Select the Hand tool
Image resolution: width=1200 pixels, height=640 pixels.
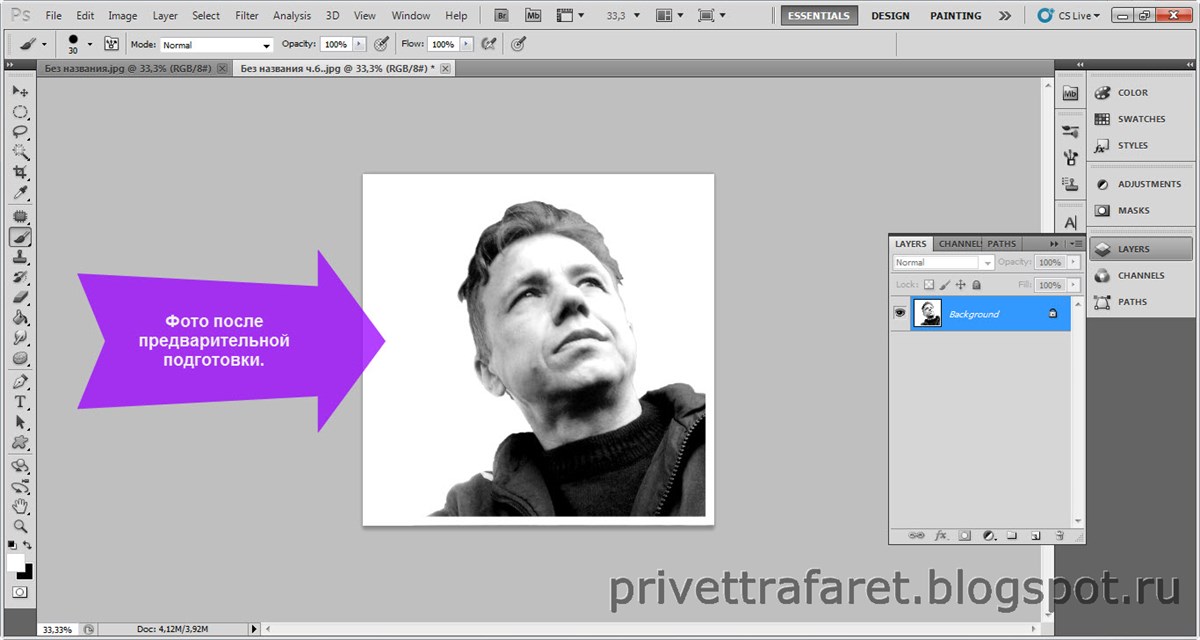point(20,506)
